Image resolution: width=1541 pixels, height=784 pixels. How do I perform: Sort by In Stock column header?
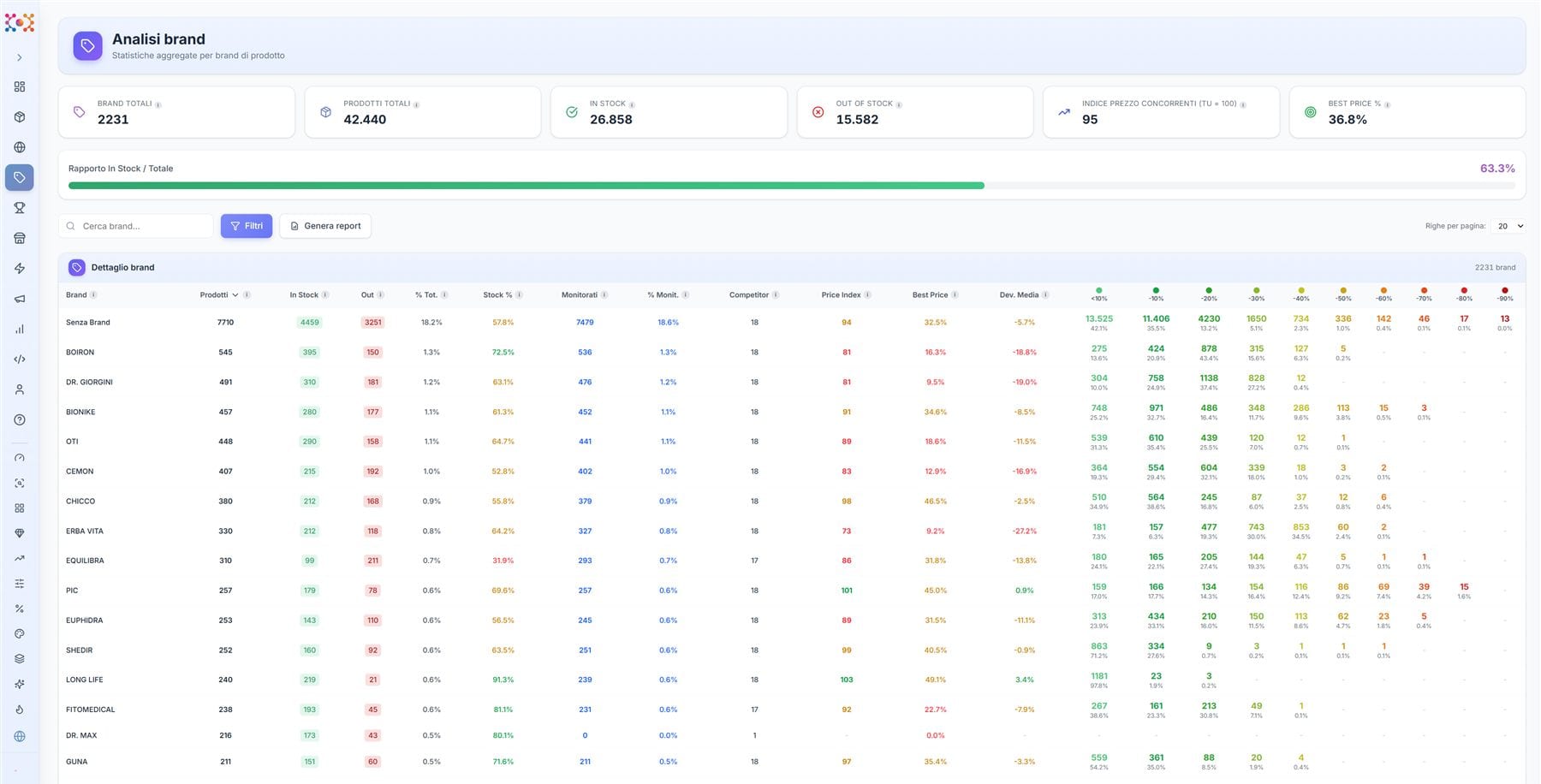point(304,295)
